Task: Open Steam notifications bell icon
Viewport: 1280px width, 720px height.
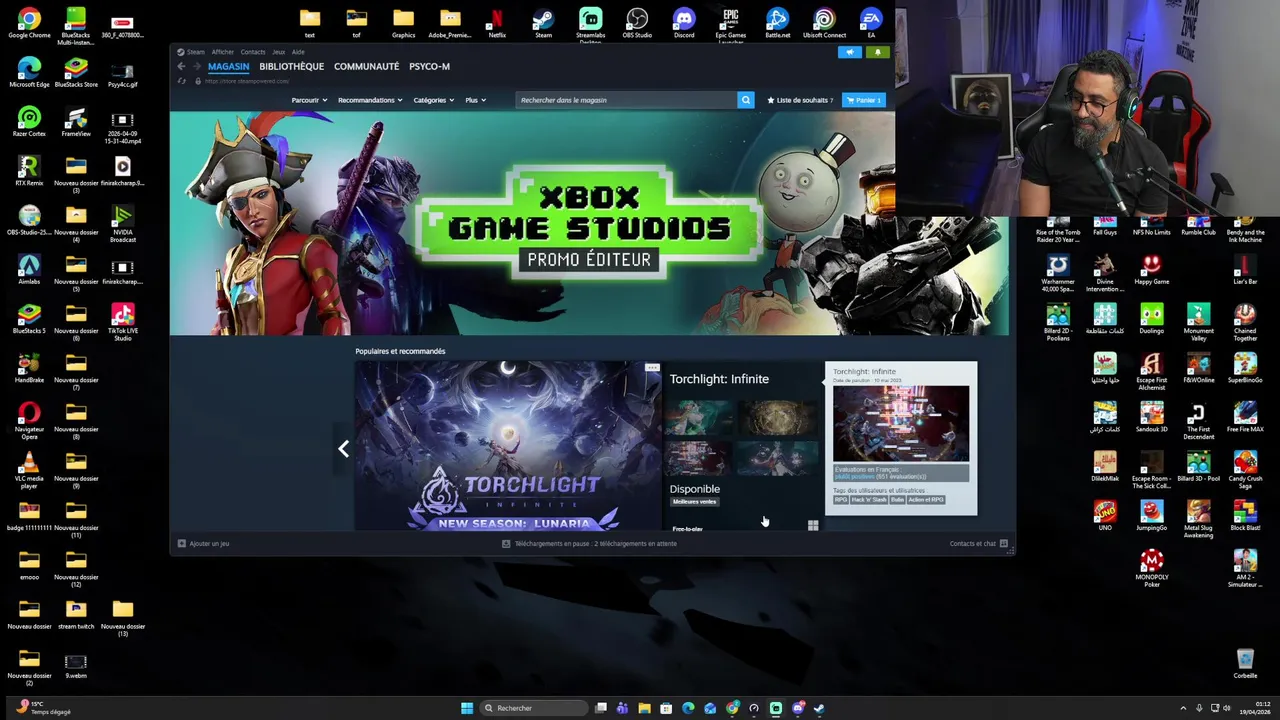Action: (878, 52)
